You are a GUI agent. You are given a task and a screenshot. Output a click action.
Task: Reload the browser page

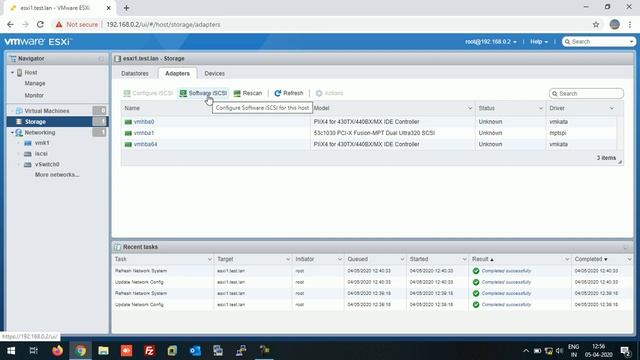coord(40,24)
